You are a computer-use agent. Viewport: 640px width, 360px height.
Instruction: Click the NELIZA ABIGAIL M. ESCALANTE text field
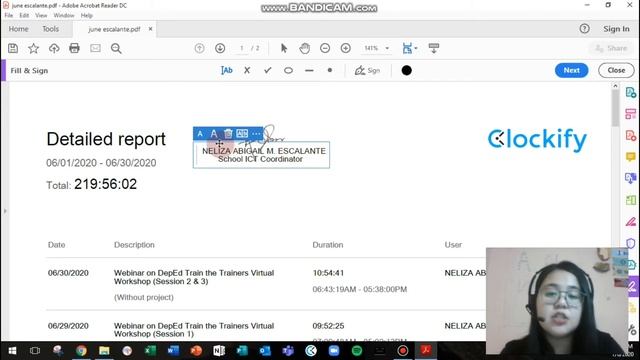pos(261,155)
